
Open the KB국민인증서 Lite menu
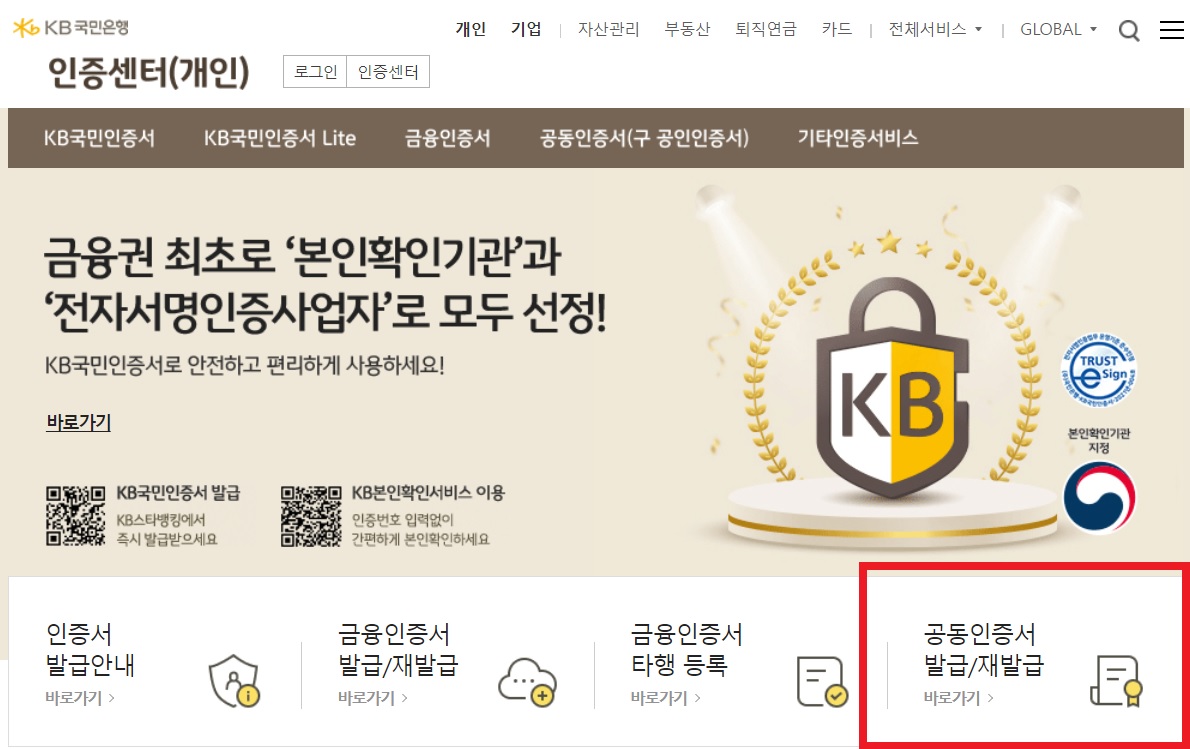click(279, 138)
